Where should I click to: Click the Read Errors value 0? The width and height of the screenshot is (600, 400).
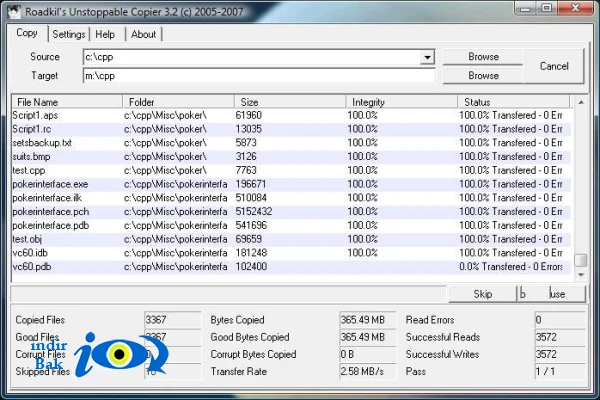click(560, 320)
